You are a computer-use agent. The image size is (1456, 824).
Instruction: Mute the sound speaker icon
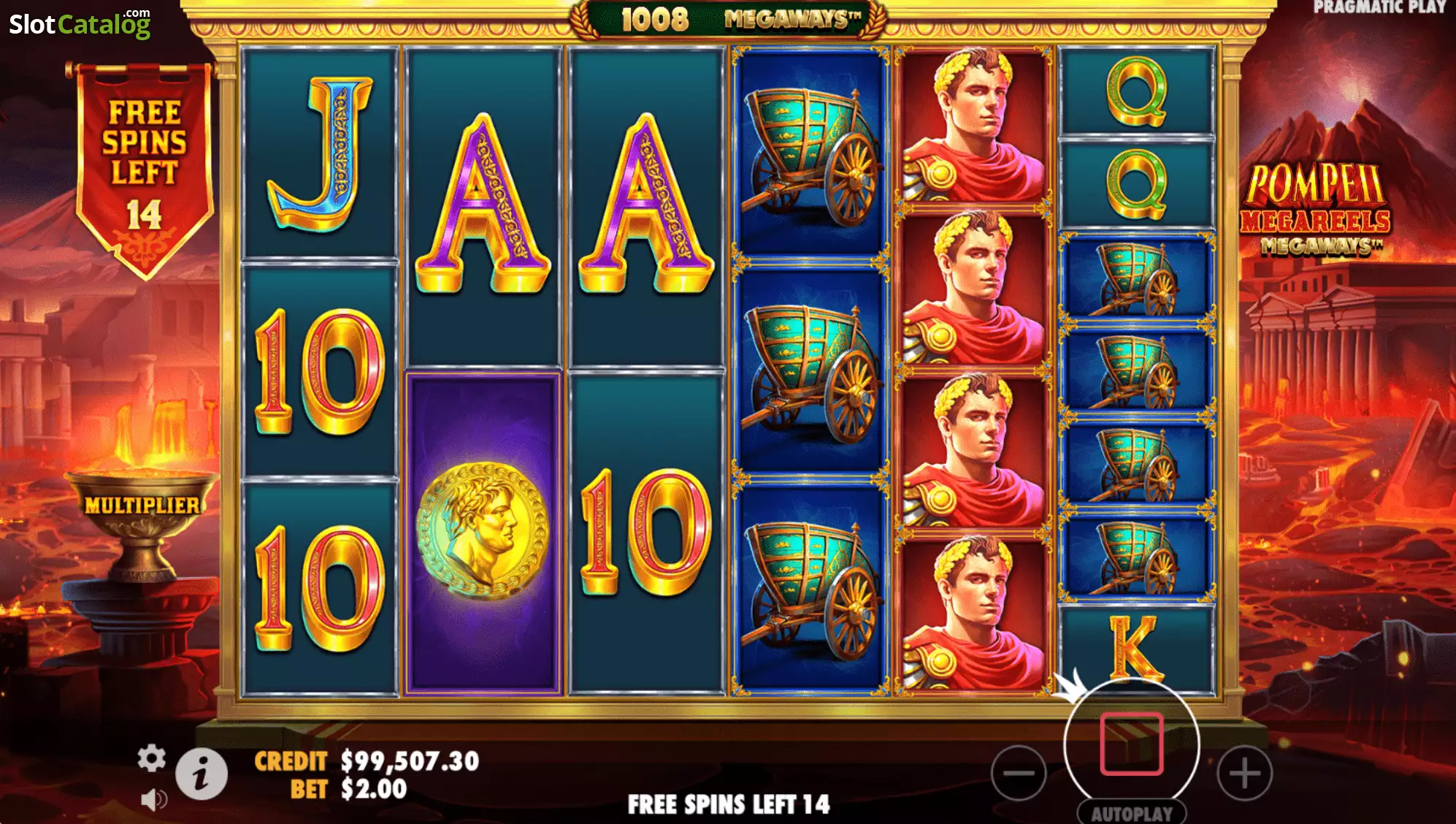tap(153, 800)
